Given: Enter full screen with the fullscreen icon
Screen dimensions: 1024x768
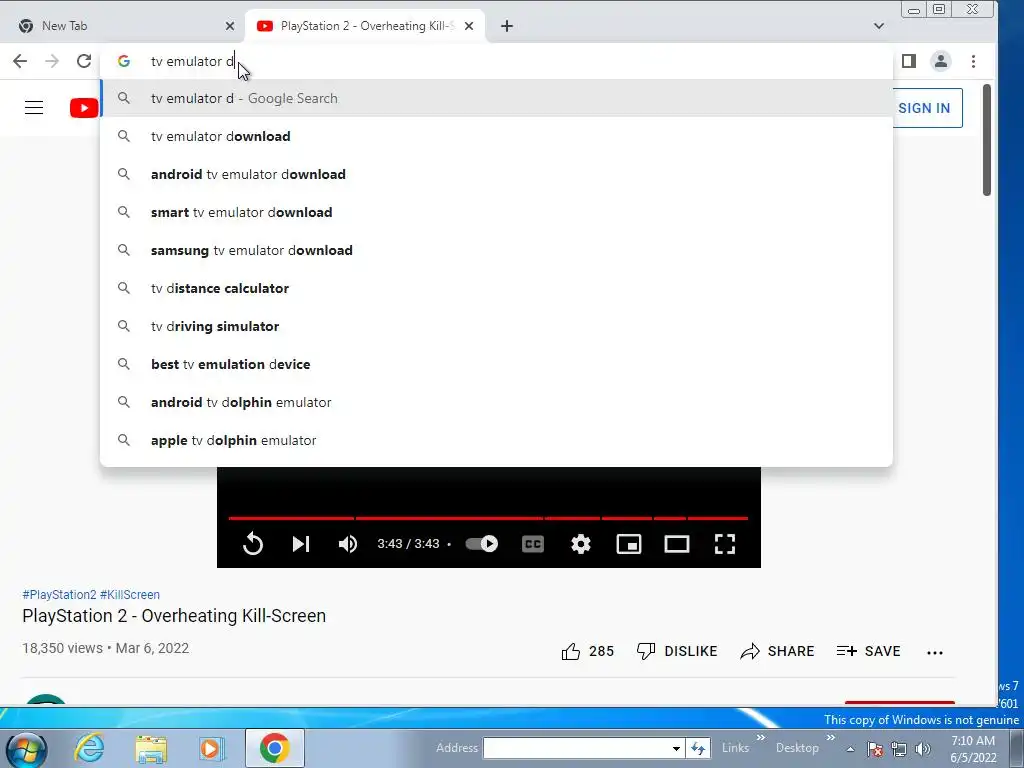Looking at the screenshot, I should click(x=725, y=544).
